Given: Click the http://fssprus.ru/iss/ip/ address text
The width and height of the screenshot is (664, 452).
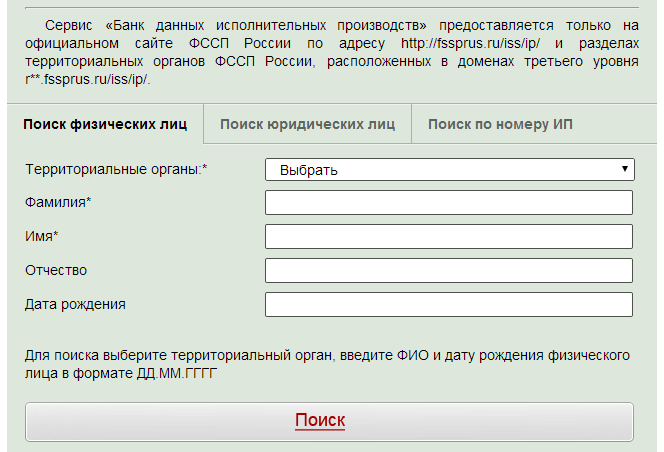Looking at the screenshot, I should 470,44.
